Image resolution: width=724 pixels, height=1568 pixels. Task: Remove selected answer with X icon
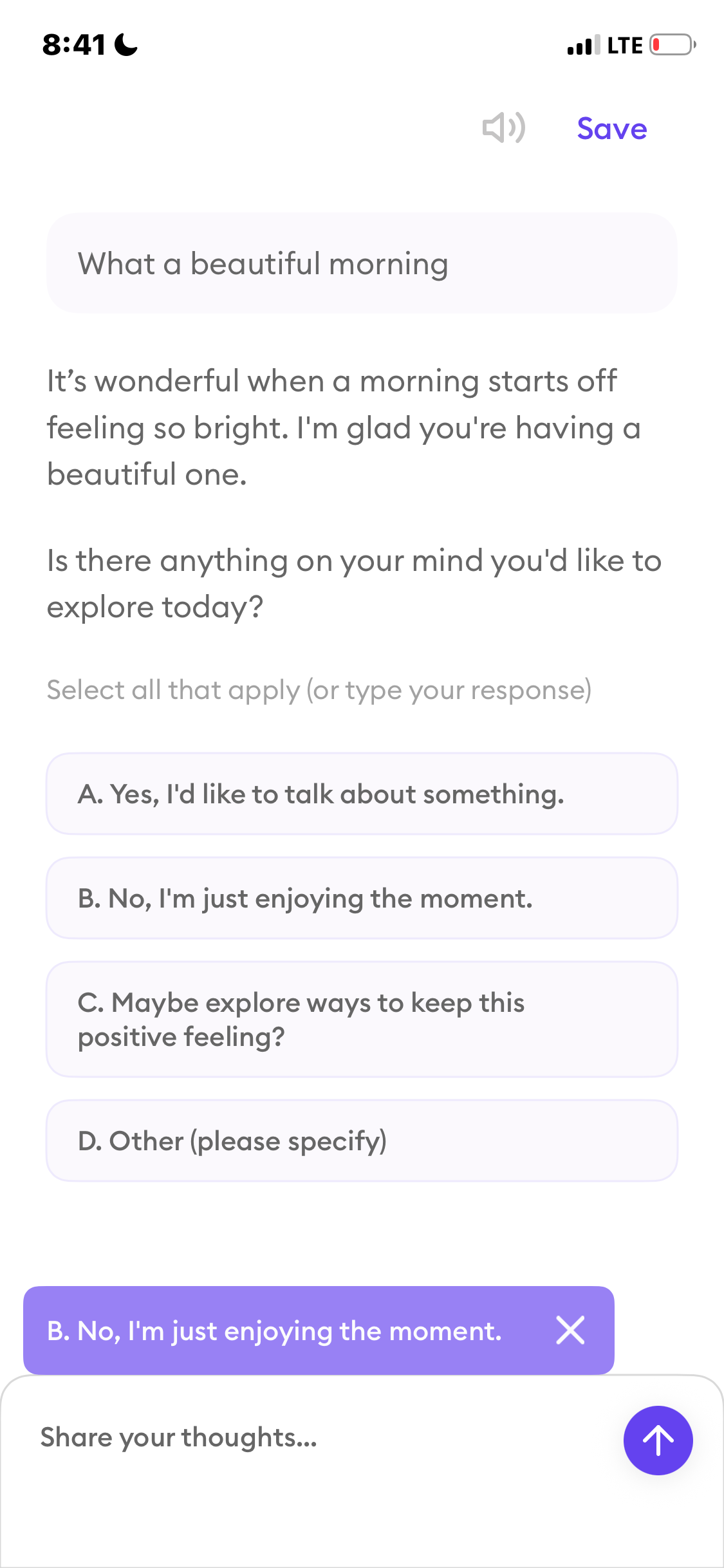click(x=570, y=1330)
